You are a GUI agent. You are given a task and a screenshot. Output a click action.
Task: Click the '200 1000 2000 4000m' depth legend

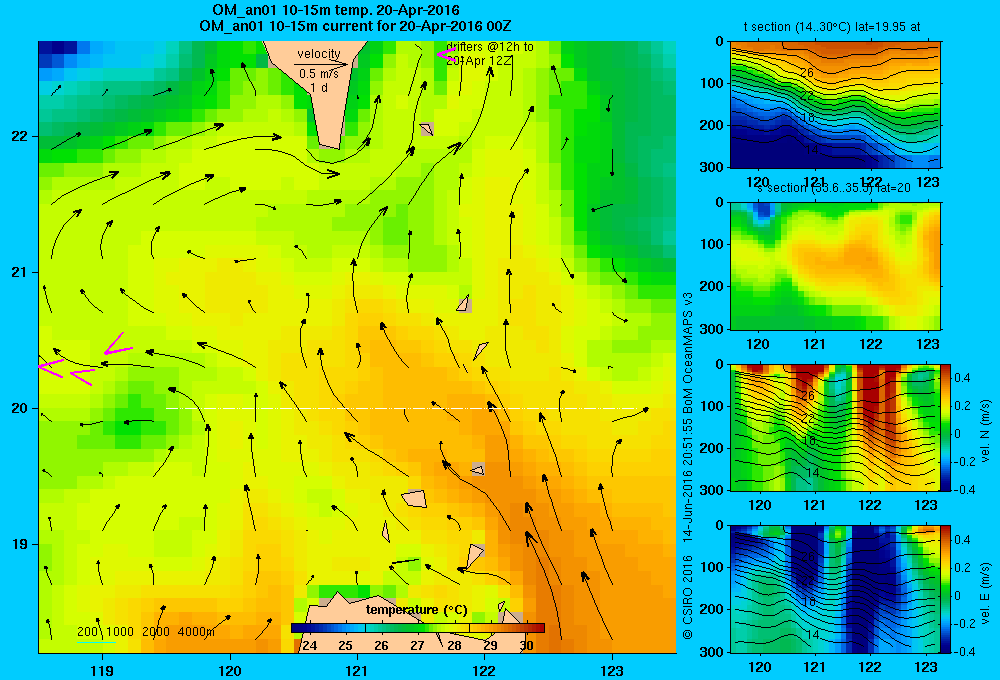(146, 632)
